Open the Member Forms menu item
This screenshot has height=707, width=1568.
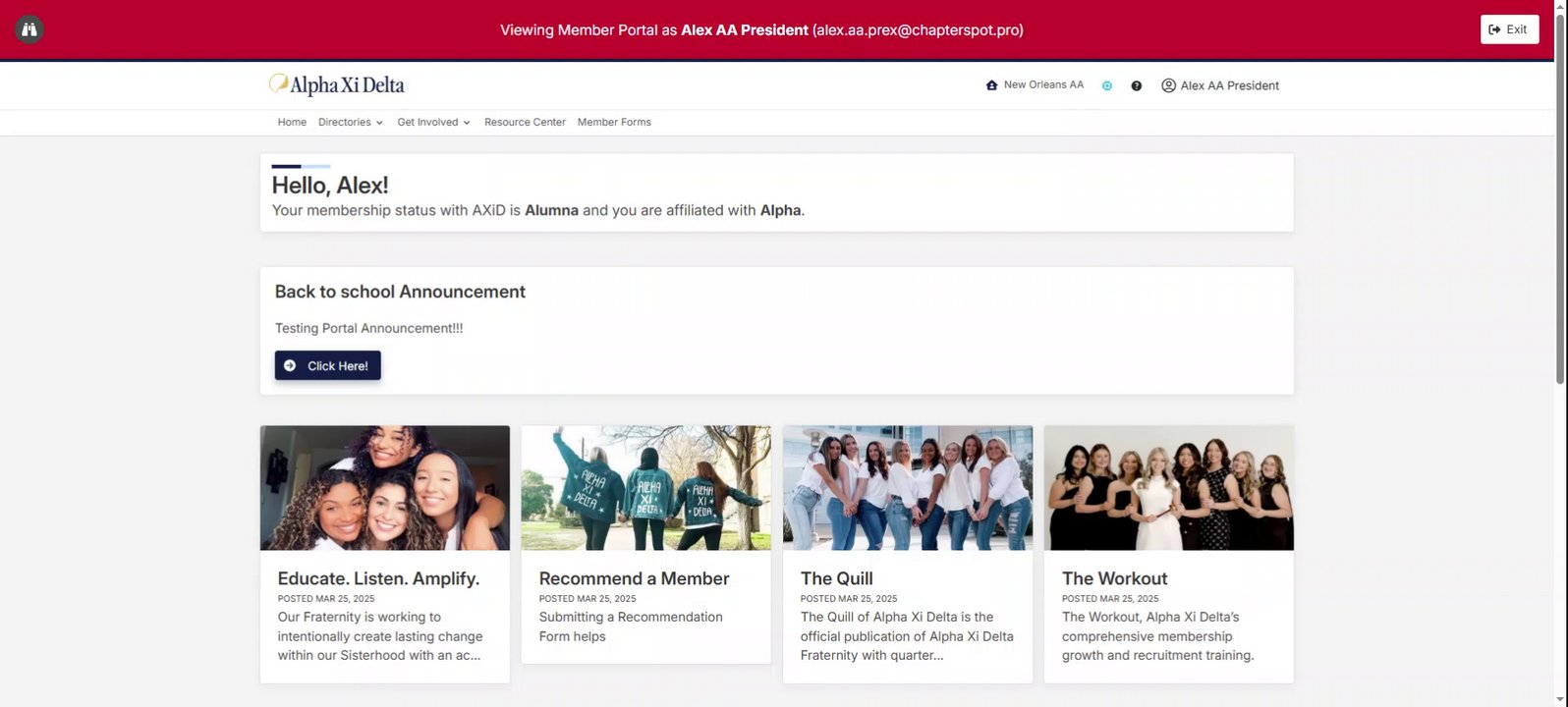tap(614, 123)
